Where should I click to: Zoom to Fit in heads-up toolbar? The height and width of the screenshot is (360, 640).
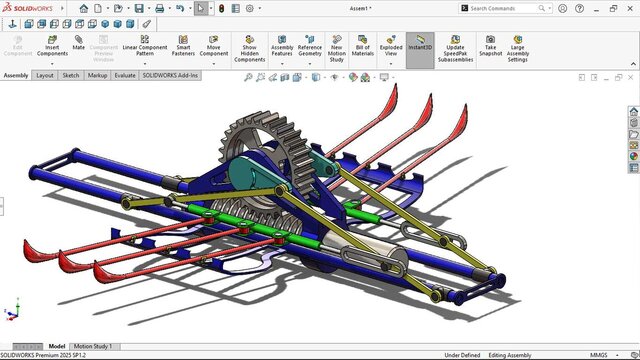(248, 77)
